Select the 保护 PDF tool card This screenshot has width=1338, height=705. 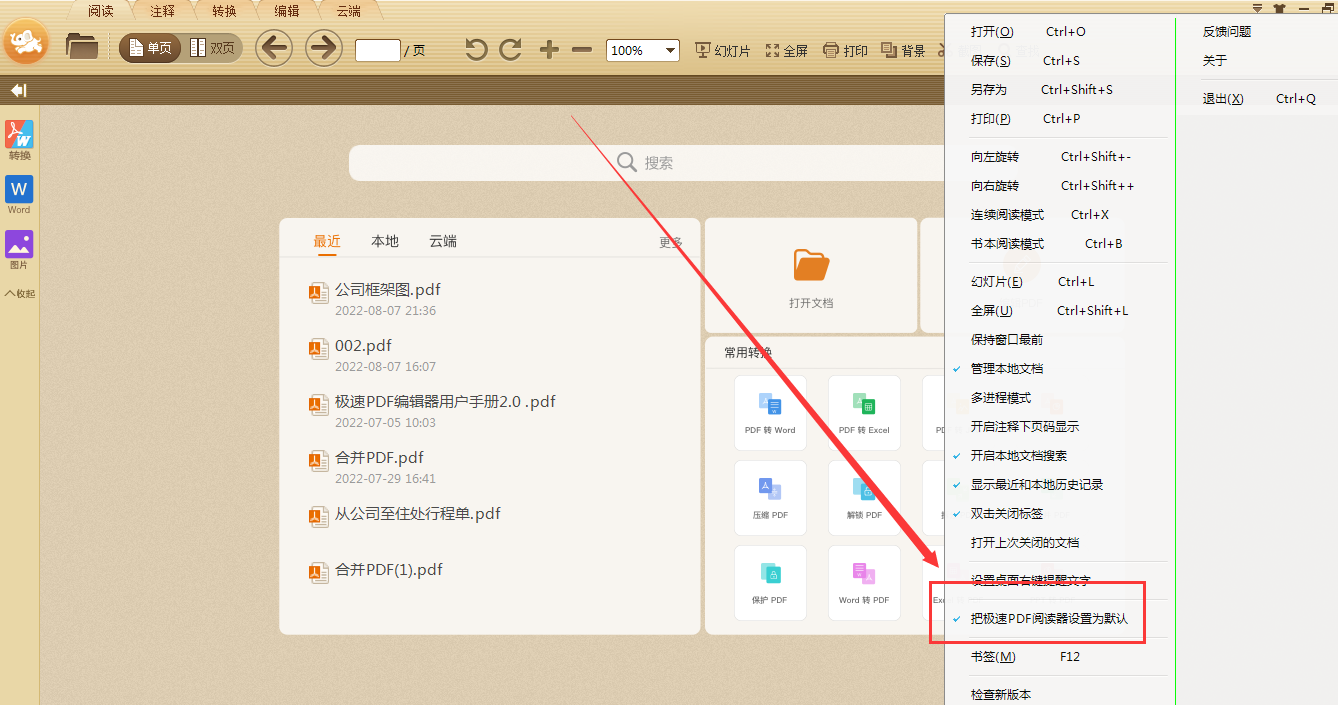[x=770, y=583]
